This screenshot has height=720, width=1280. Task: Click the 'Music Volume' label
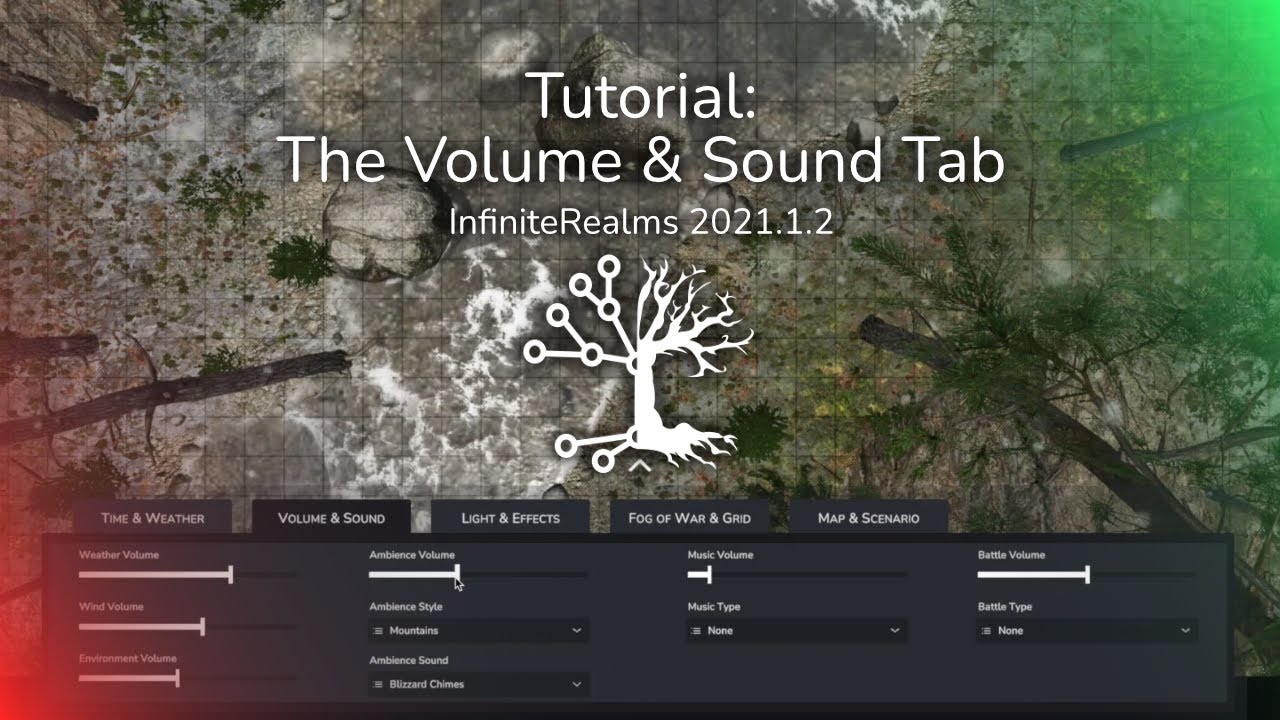point(721,555)
